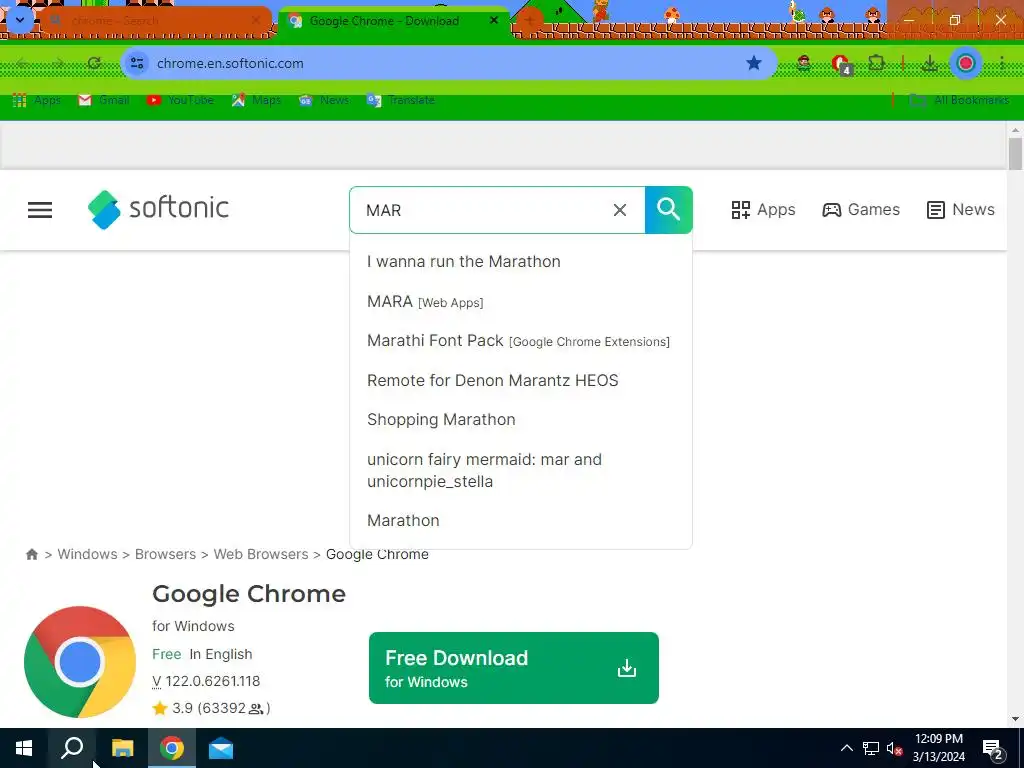Viewport: 1024px width, 768px height.
Task: Go to the home breadcrumb icon
Action: click(x=31, y=554)
